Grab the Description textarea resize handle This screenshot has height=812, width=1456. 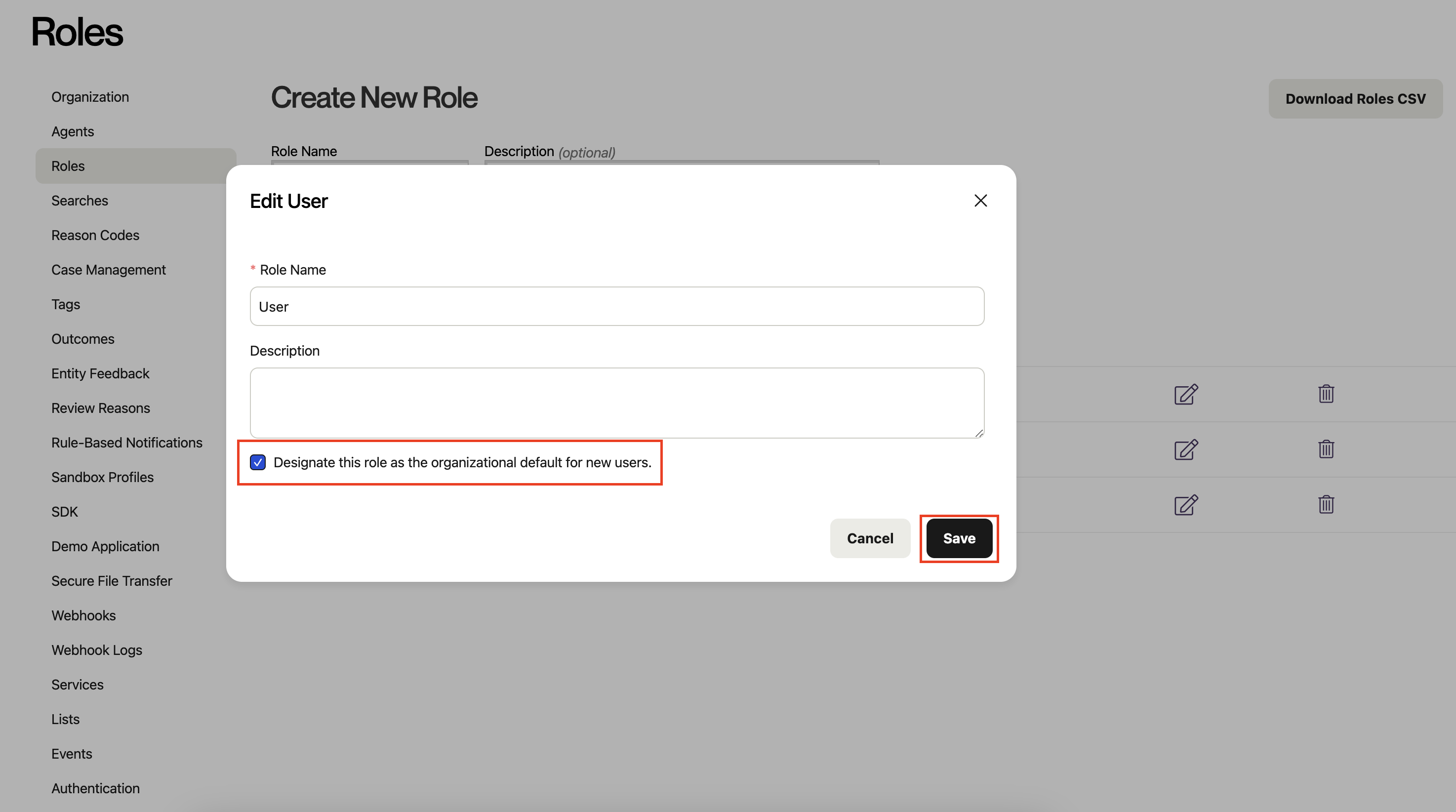(x=978, y=433)
